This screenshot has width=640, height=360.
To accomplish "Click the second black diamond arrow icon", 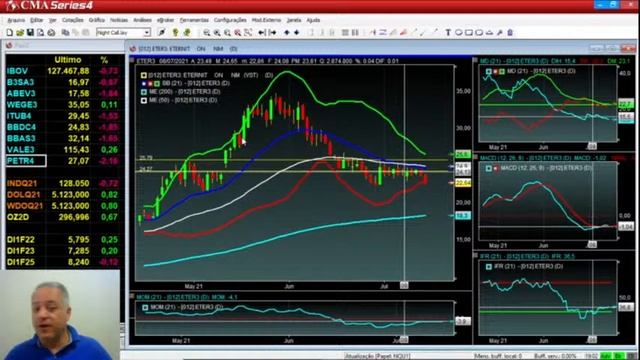I will (297, 33).
